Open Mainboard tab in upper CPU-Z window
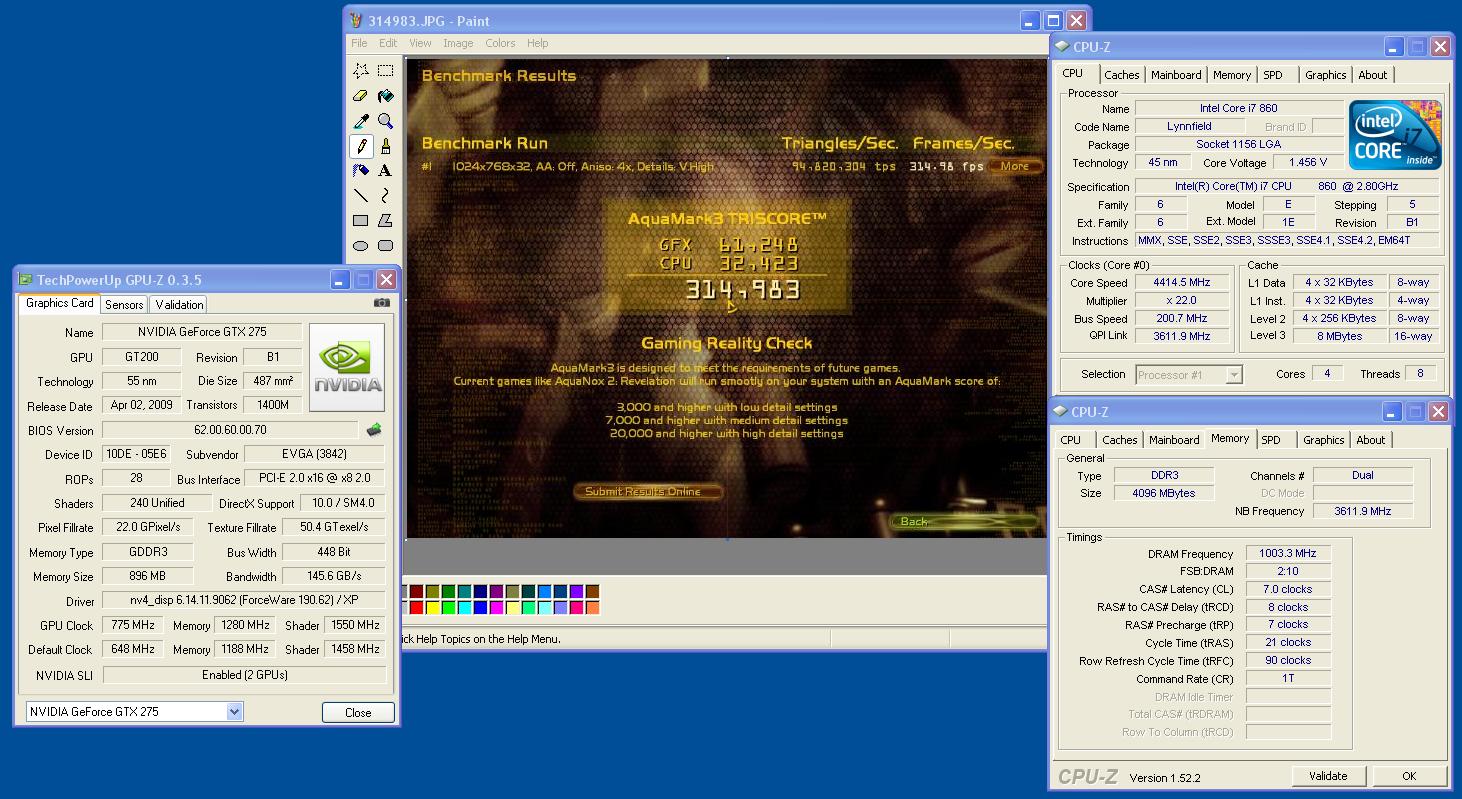This screenshot has height=799, width=1462. (x=1176, y=75)
